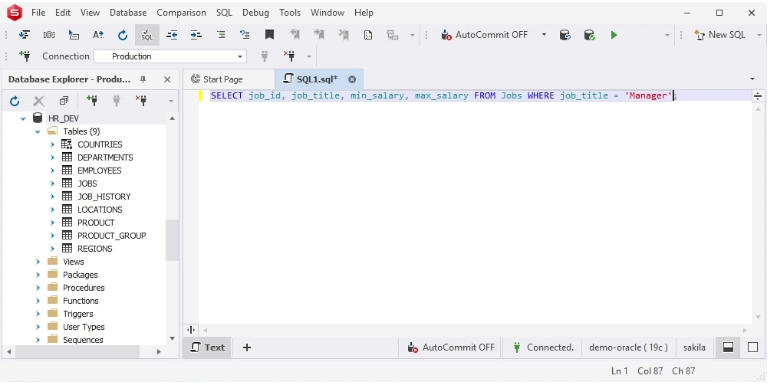Open the Comparison menu
Viewport: 768px width, 384px height.
point(181,13)
